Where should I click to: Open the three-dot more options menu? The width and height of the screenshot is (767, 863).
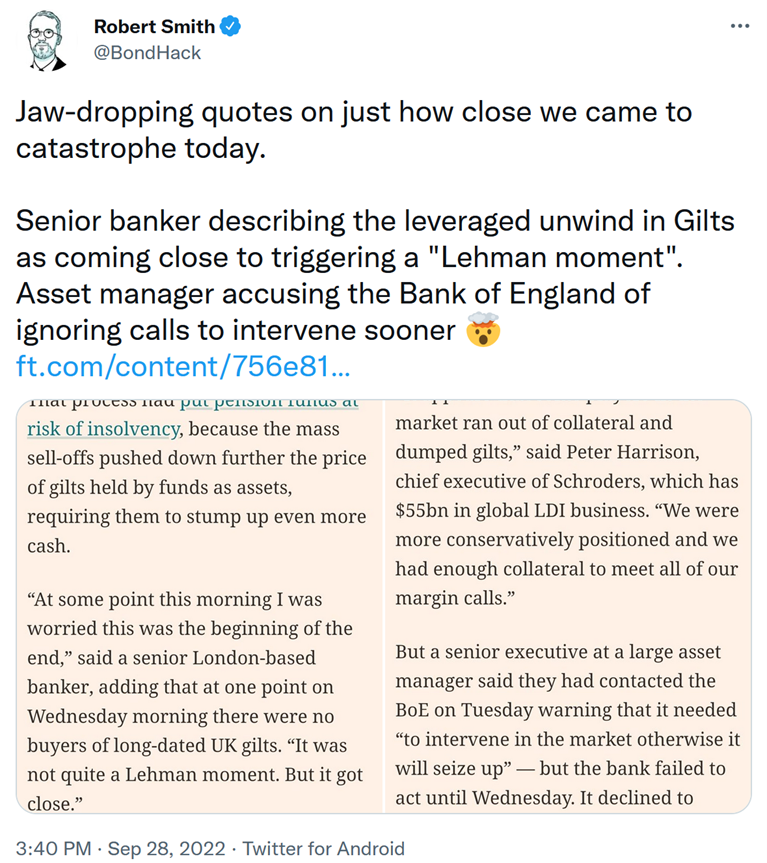pos(739,26)
